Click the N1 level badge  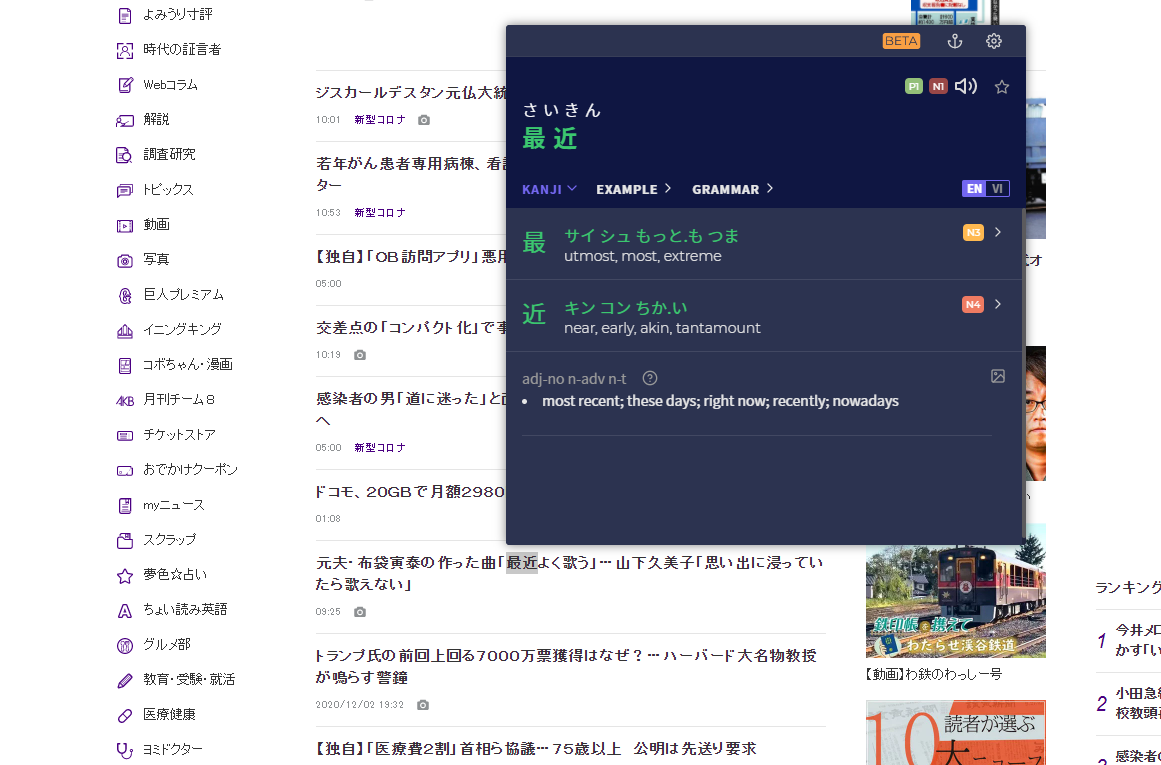point(938,87)
